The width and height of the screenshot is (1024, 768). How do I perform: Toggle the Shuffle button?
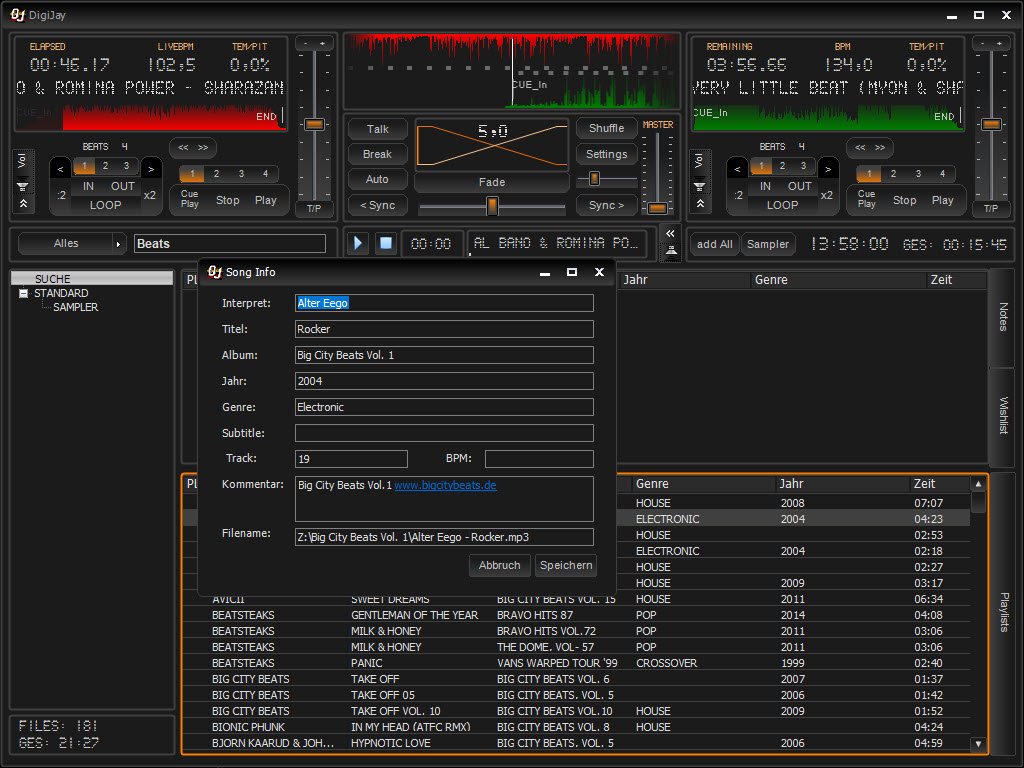(x=606, y=128)
